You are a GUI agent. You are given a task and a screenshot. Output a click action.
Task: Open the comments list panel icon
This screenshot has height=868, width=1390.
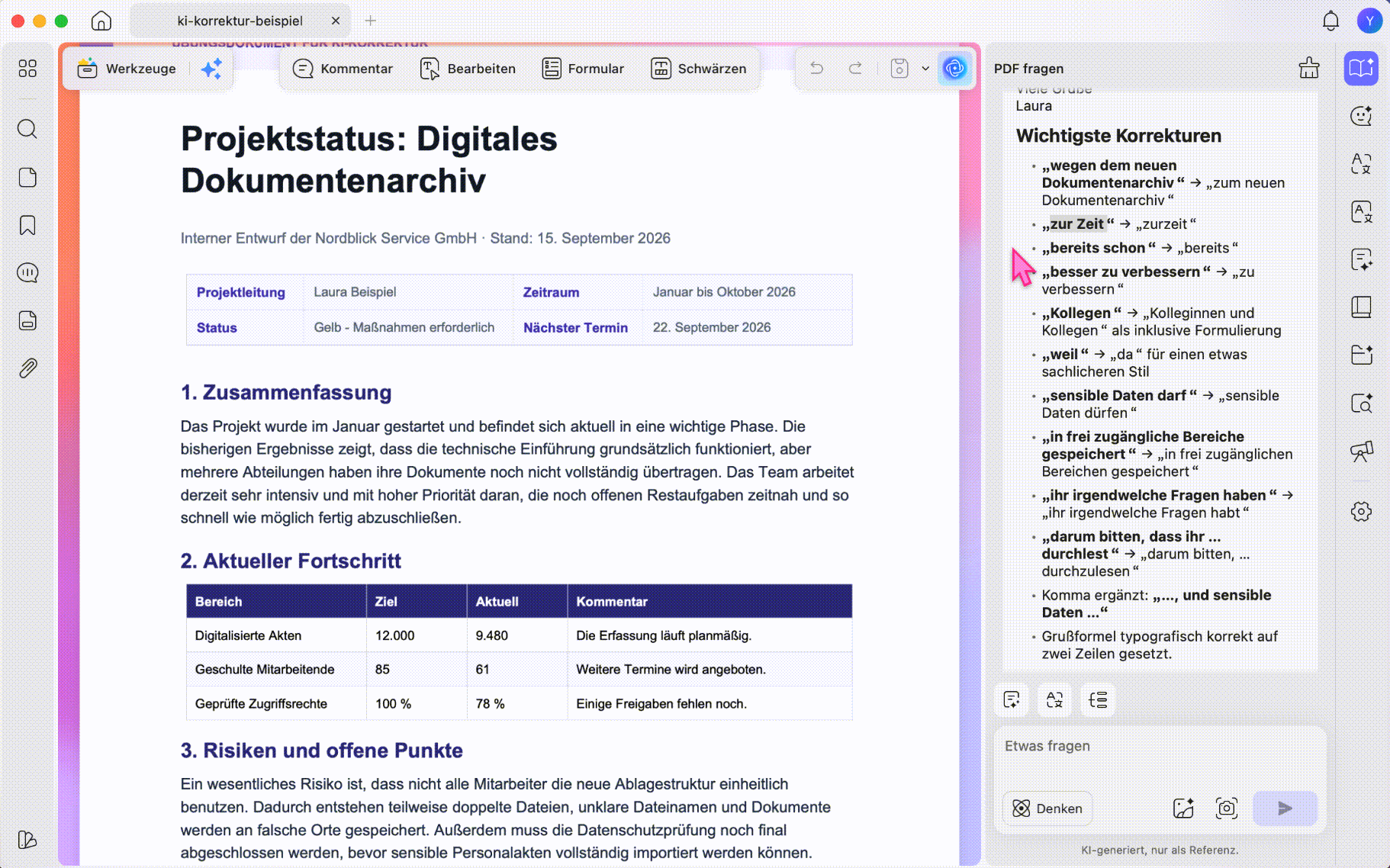[27, 272]
